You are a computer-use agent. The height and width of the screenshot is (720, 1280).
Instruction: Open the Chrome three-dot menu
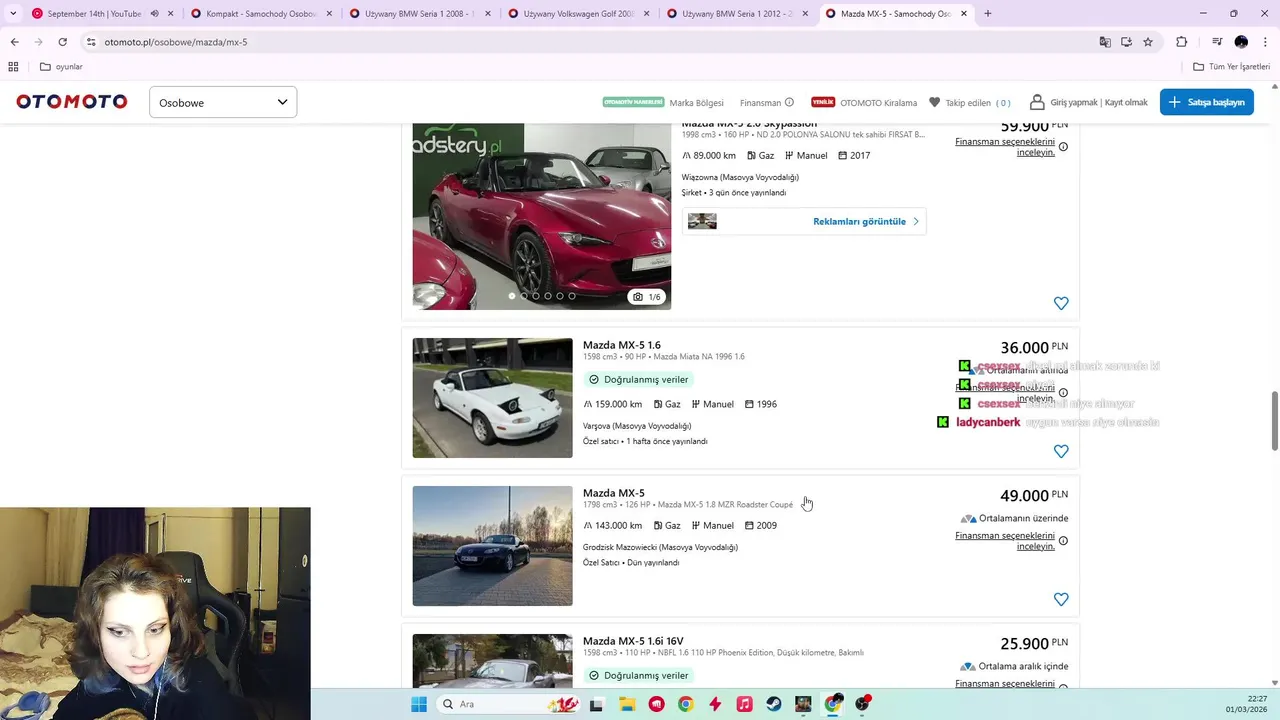click(1265, 42)
